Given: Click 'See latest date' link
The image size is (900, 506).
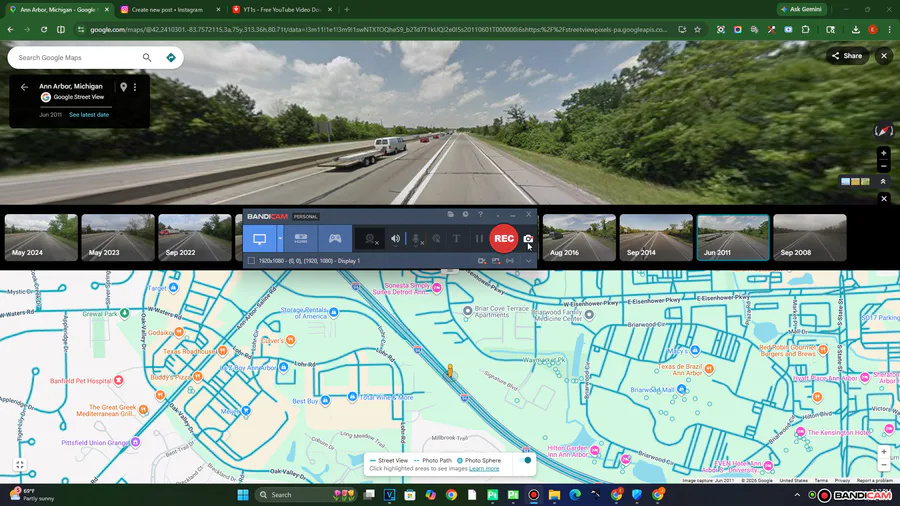Looking at the screenshot, I should tap(89, 115).
